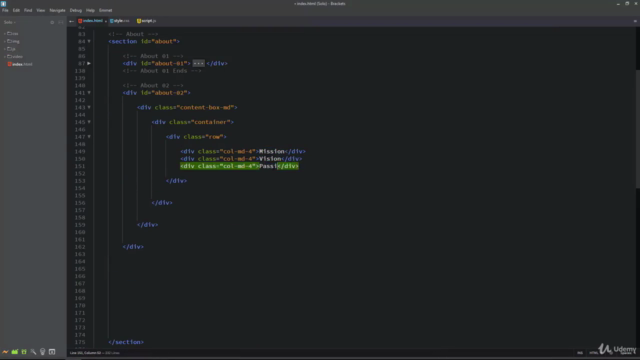
Task: Collapse code fold at line 145
Action: tap(89, 122)
